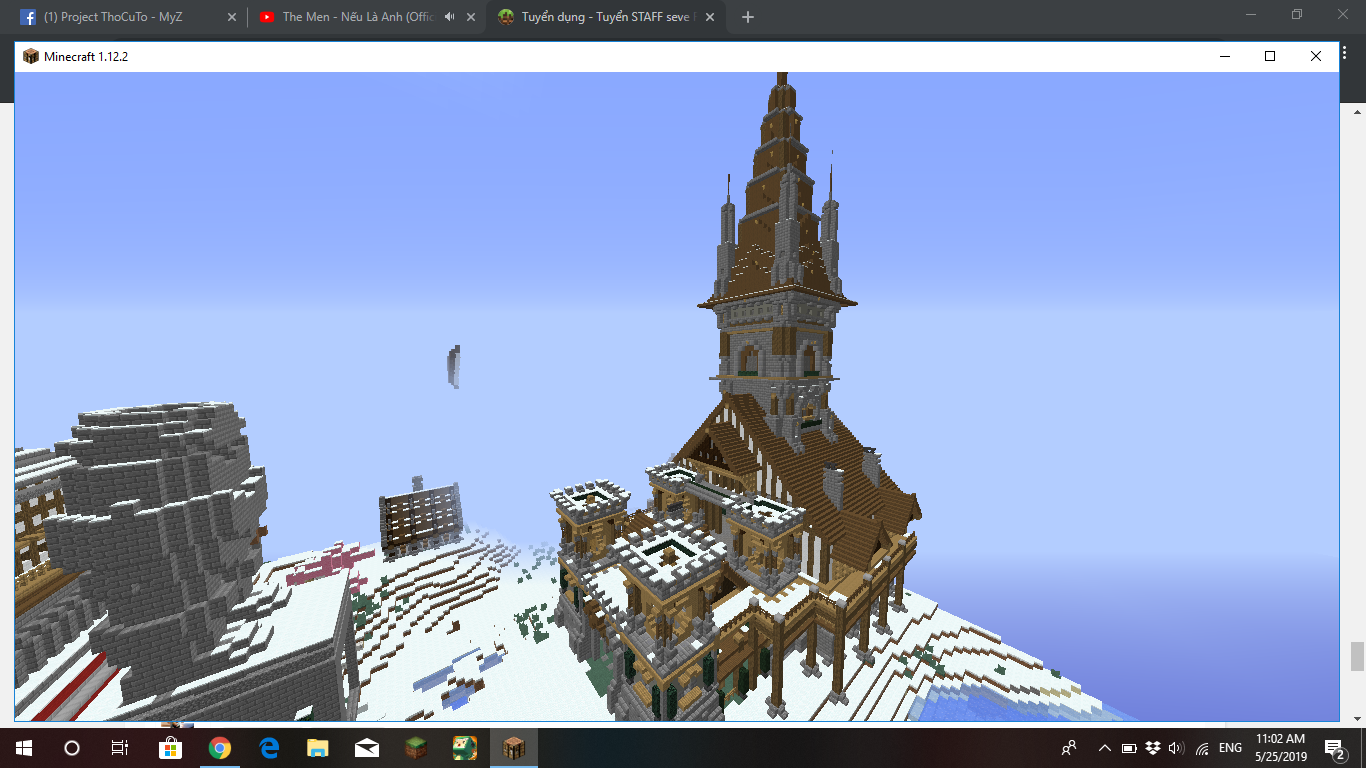Check battery status in tray
The height and width of the screenshot is (768, 1366).
pos(1129,748)
